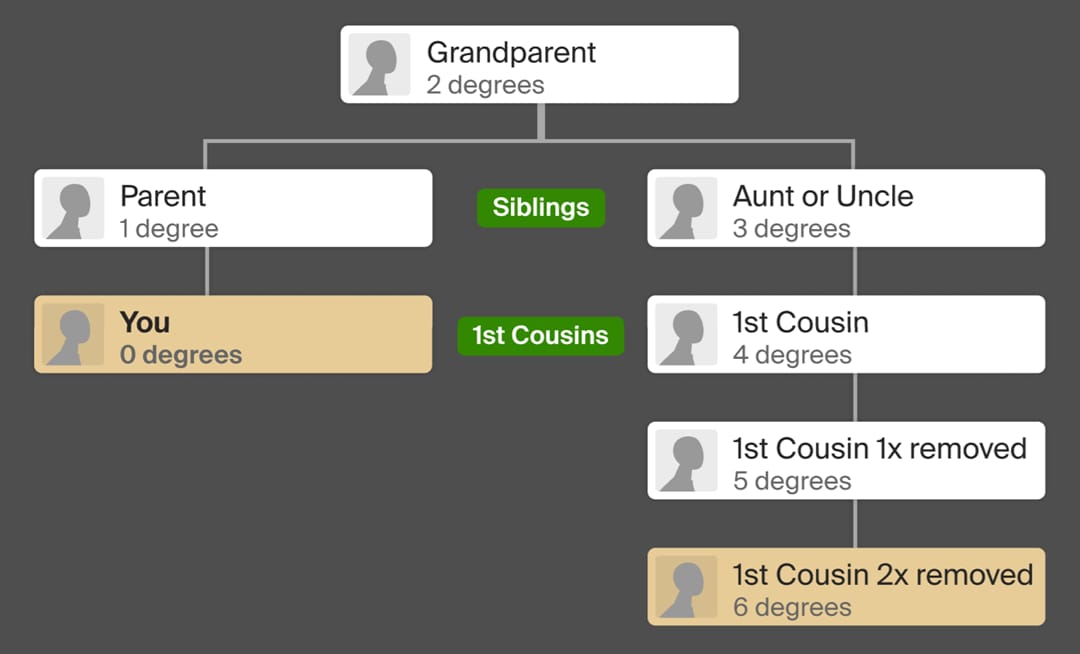Open the Aunt or Uncle name text
Screen dimensions: 1080x654
[823, 196]
